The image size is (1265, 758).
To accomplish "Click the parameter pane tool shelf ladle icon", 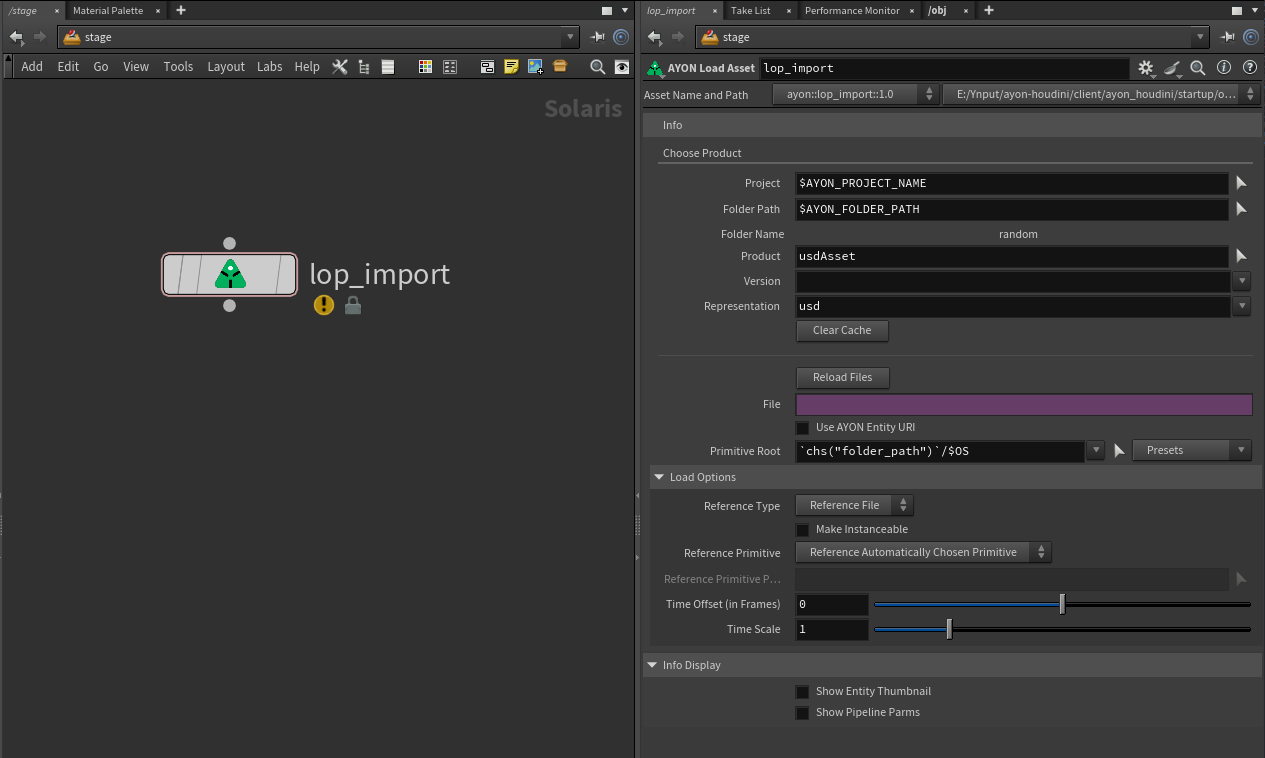I will point(1173,68).
